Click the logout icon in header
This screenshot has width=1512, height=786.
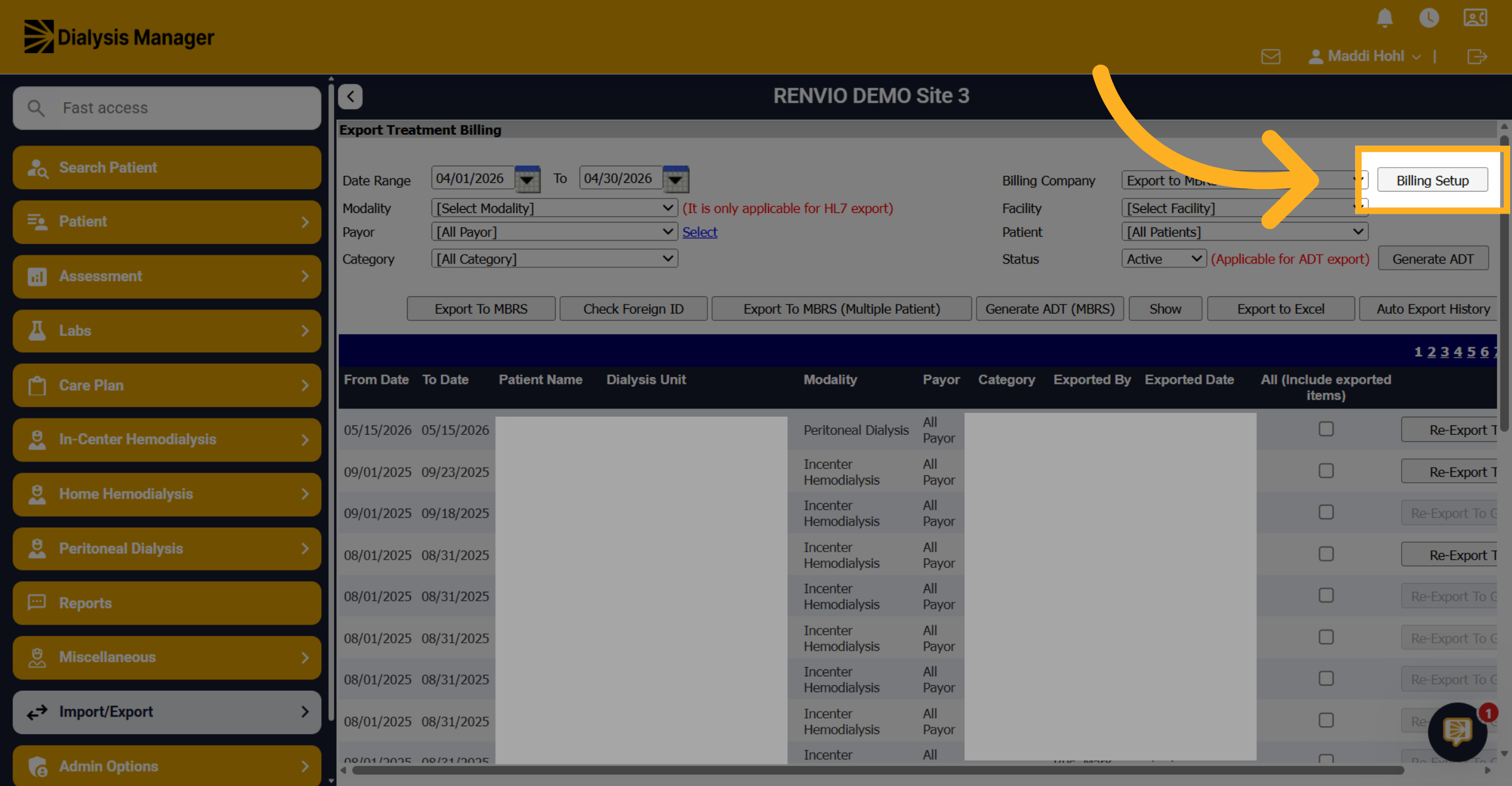tap(1477, 57)
